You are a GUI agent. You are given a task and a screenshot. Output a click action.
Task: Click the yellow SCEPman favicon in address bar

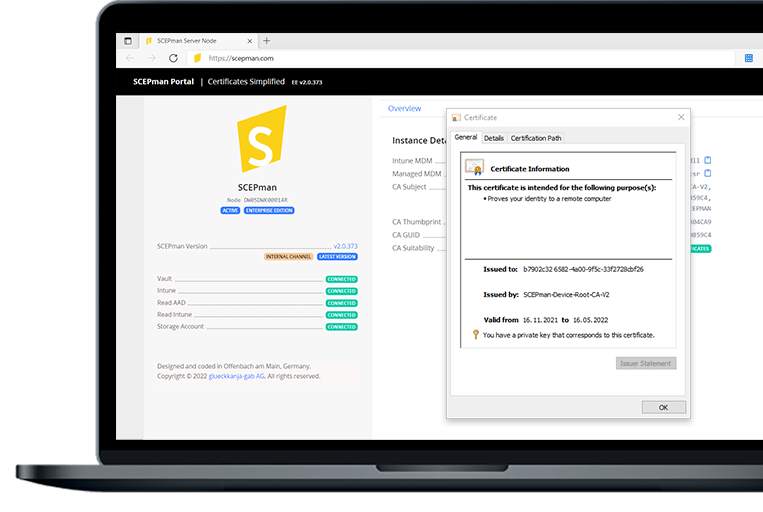click(x=197, y=58)
